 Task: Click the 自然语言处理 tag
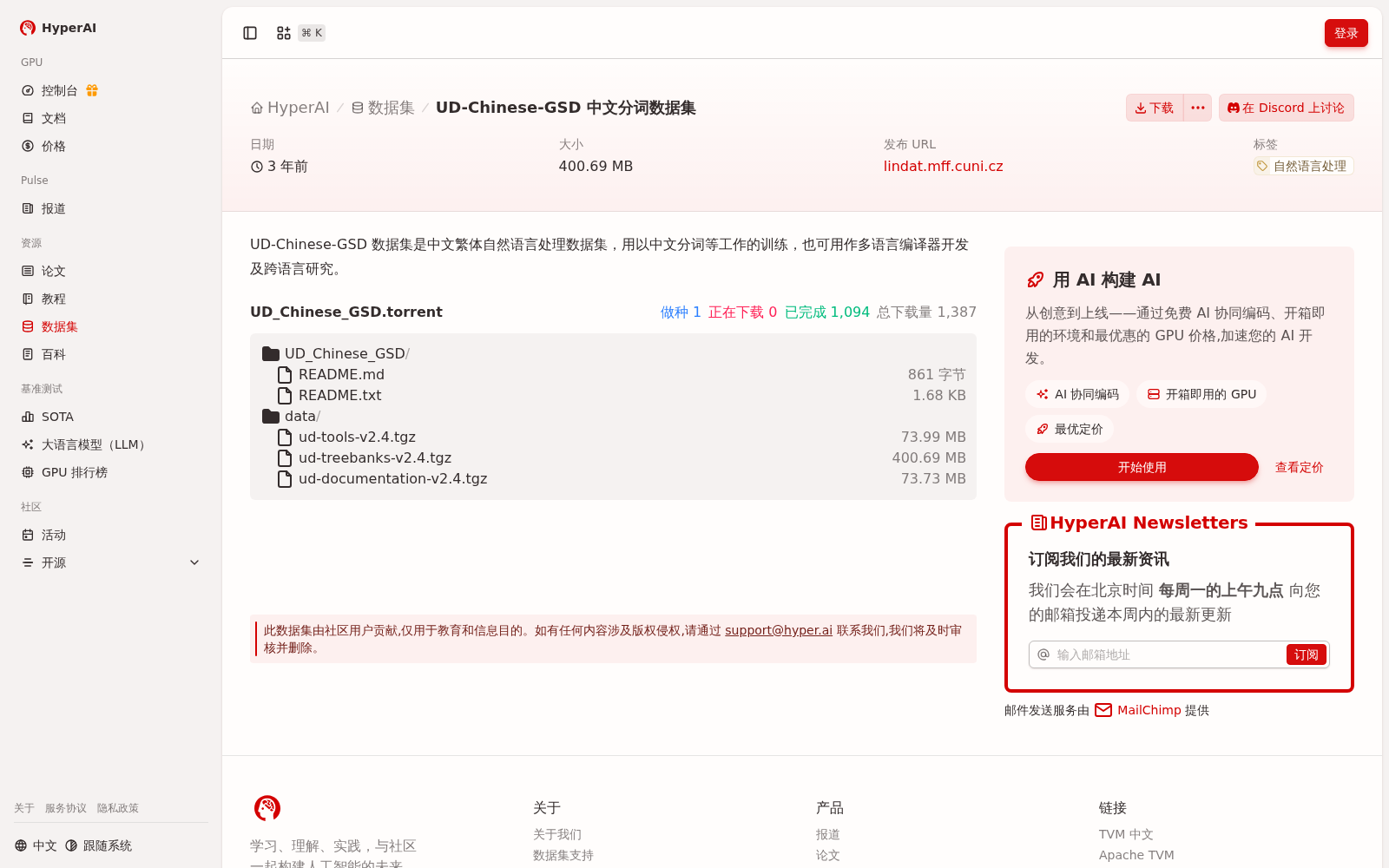[x=1302, y=166]
